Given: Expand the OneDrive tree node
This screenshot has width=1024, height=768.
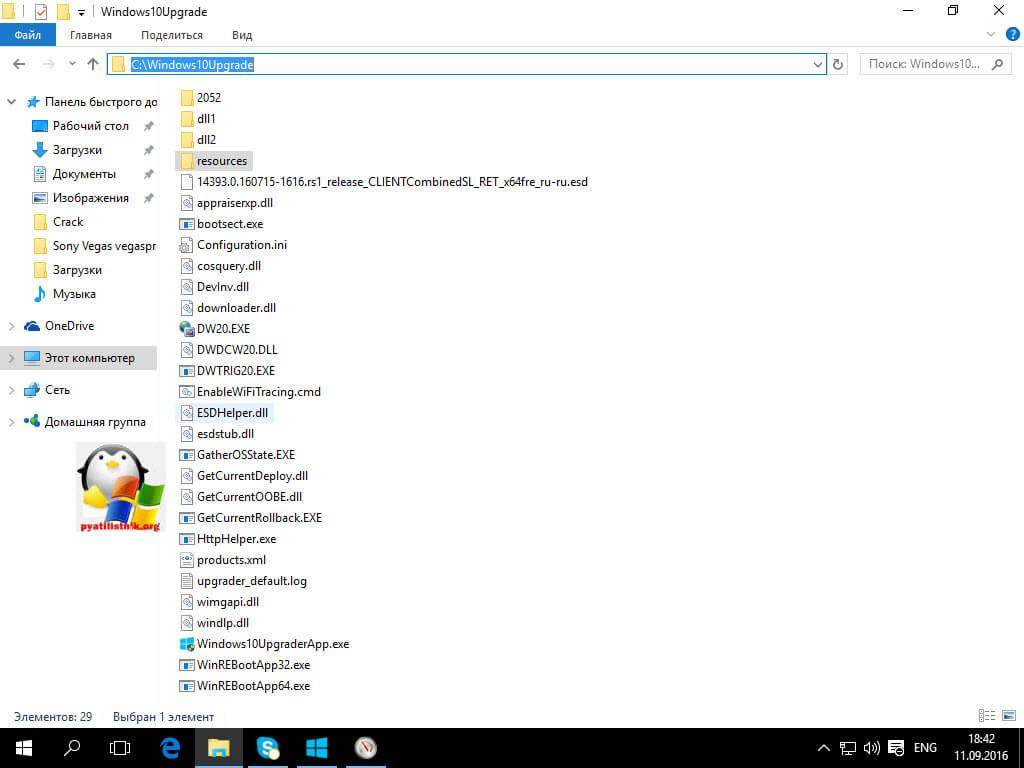Looking at the screenshot, I should [11, 326].
